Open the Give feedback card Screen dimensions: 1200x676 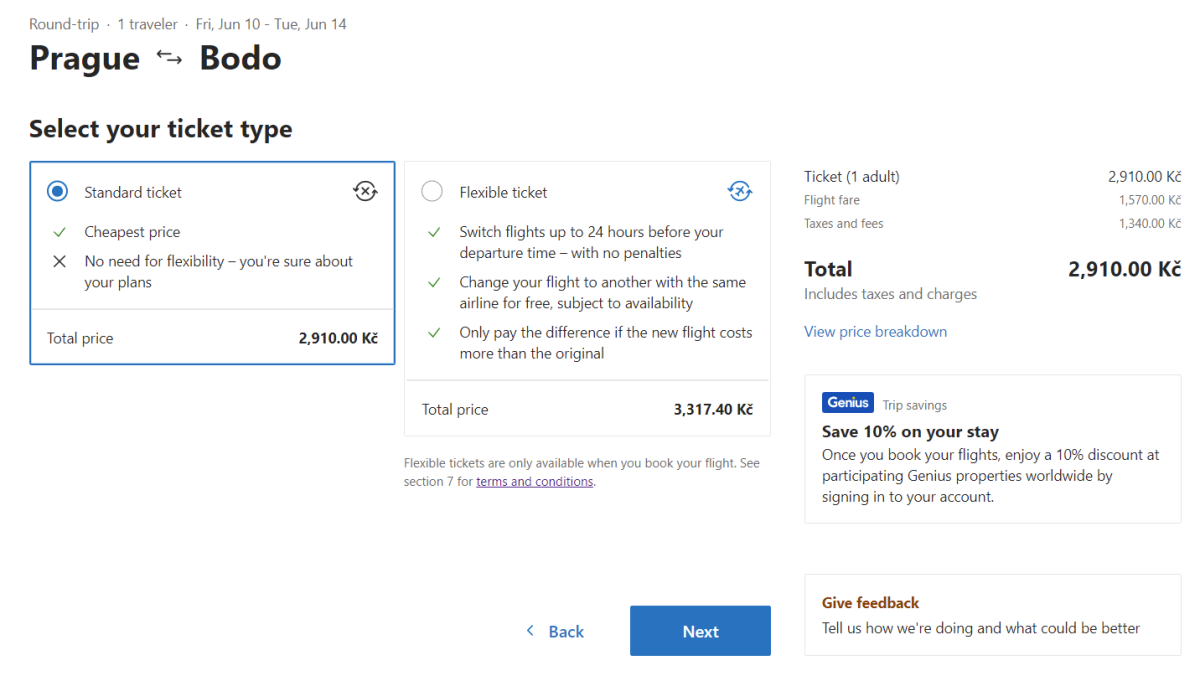tap(992, 615)
